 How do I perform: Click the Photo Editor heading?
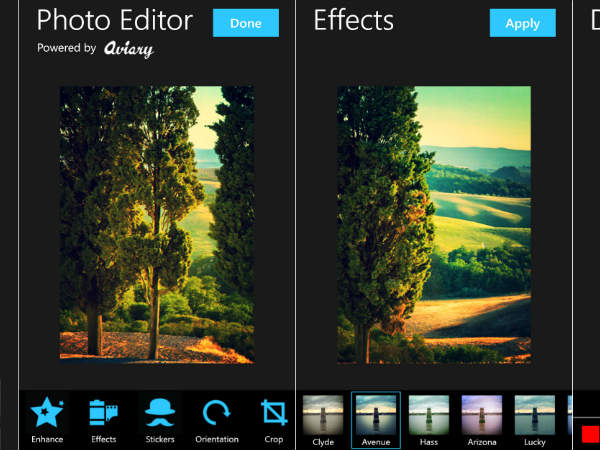(x=115, y=20)
